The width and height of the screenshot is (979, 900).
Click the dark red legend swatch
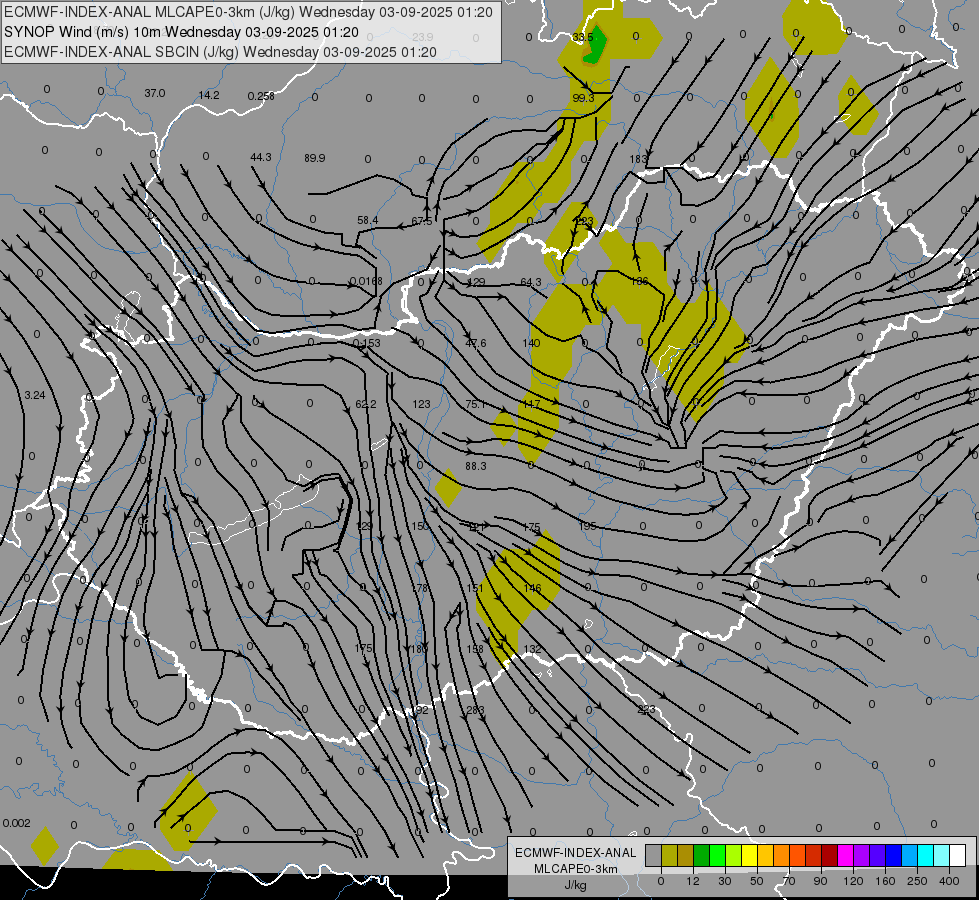click(x=829, y=856)
